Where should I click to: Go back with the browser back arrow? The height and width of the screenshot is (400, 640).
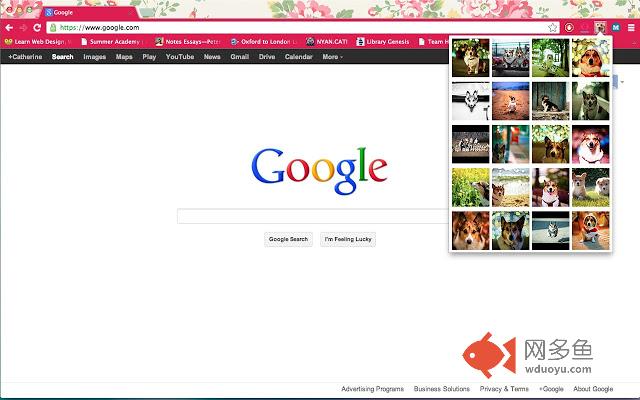pyautogui.click(x=9, y=27)
